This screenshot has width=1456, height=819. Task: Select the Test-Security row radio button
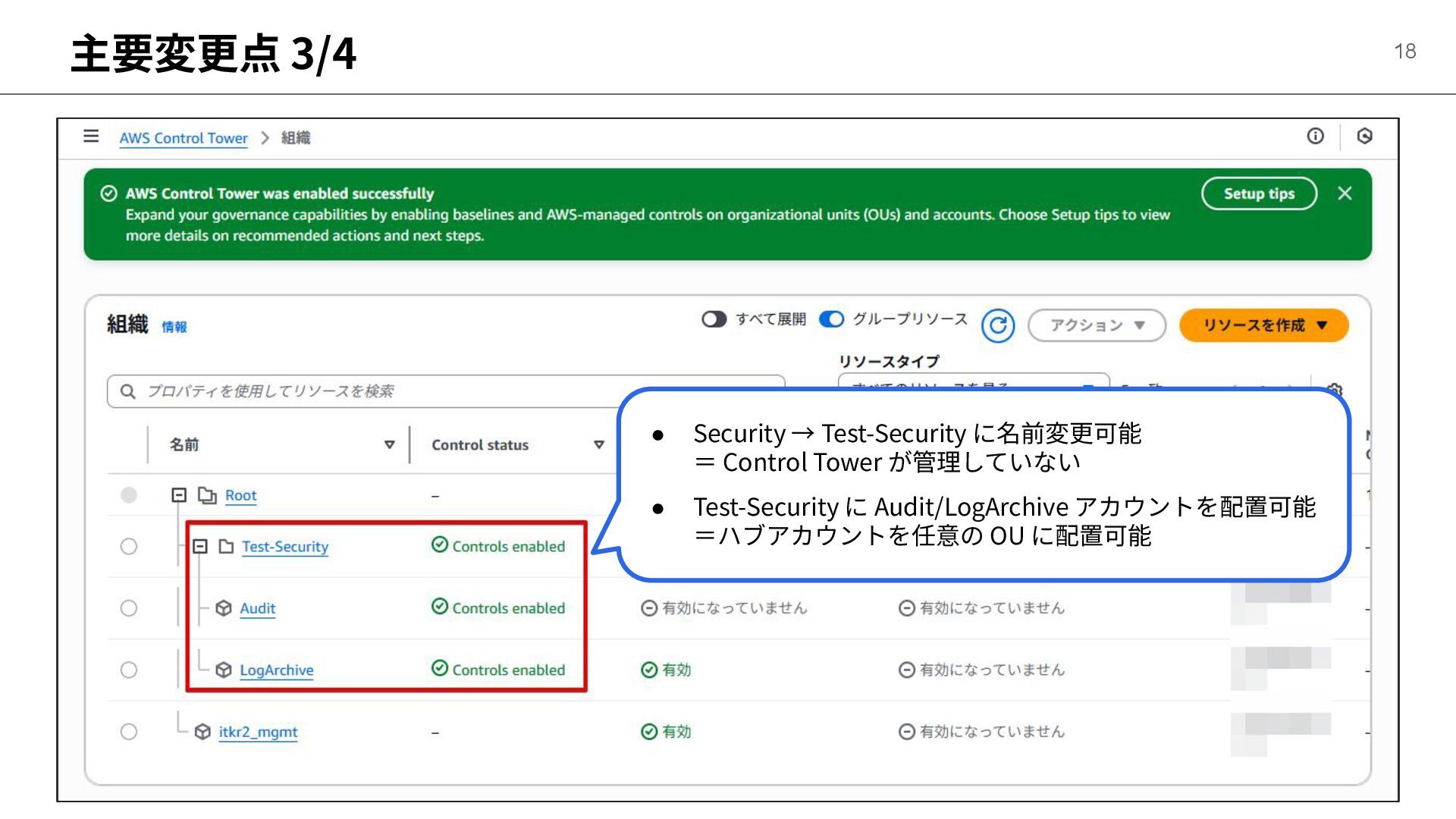[x=129, y=547]
